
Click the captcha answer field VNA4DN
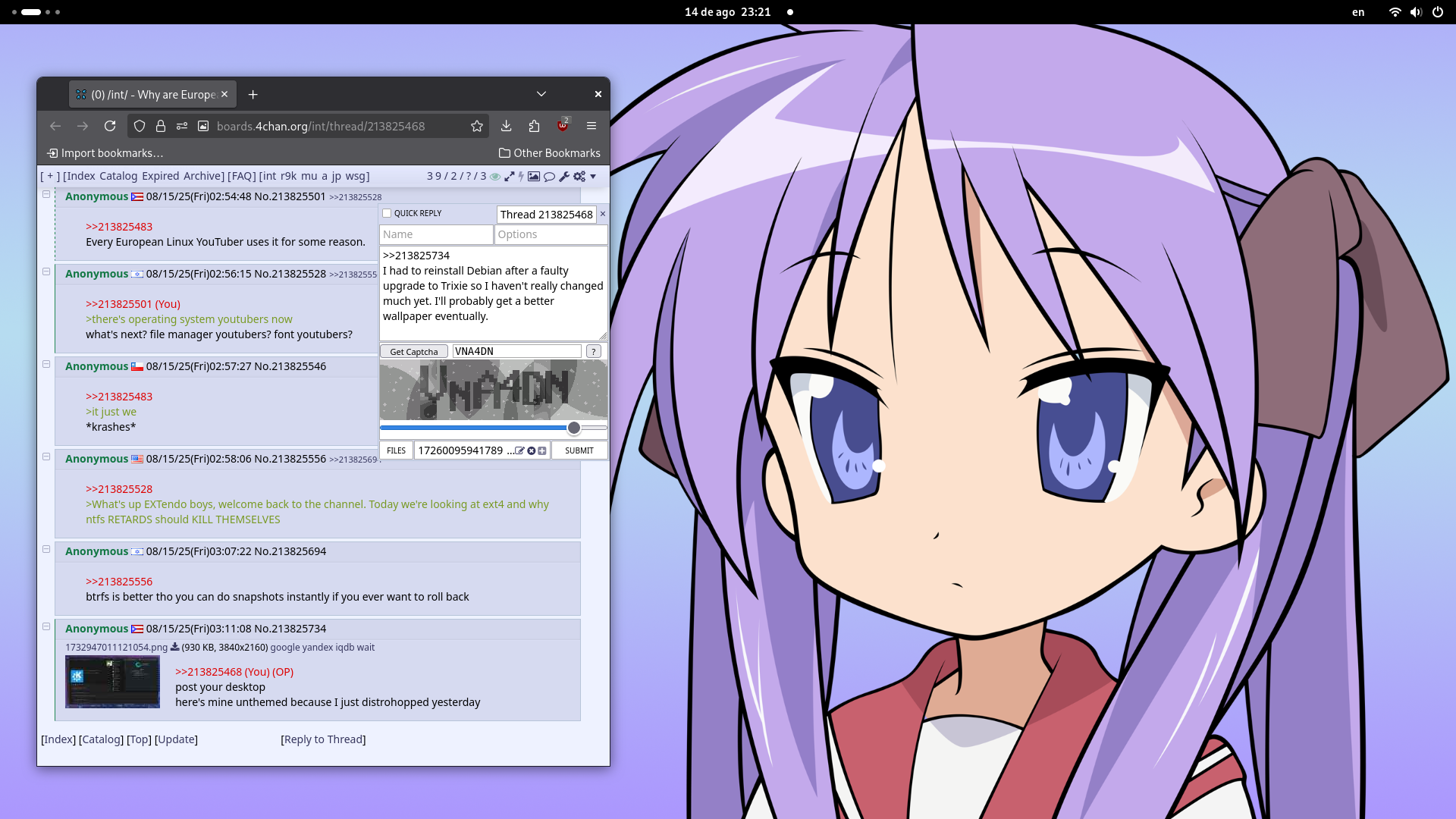coord(517,352)
